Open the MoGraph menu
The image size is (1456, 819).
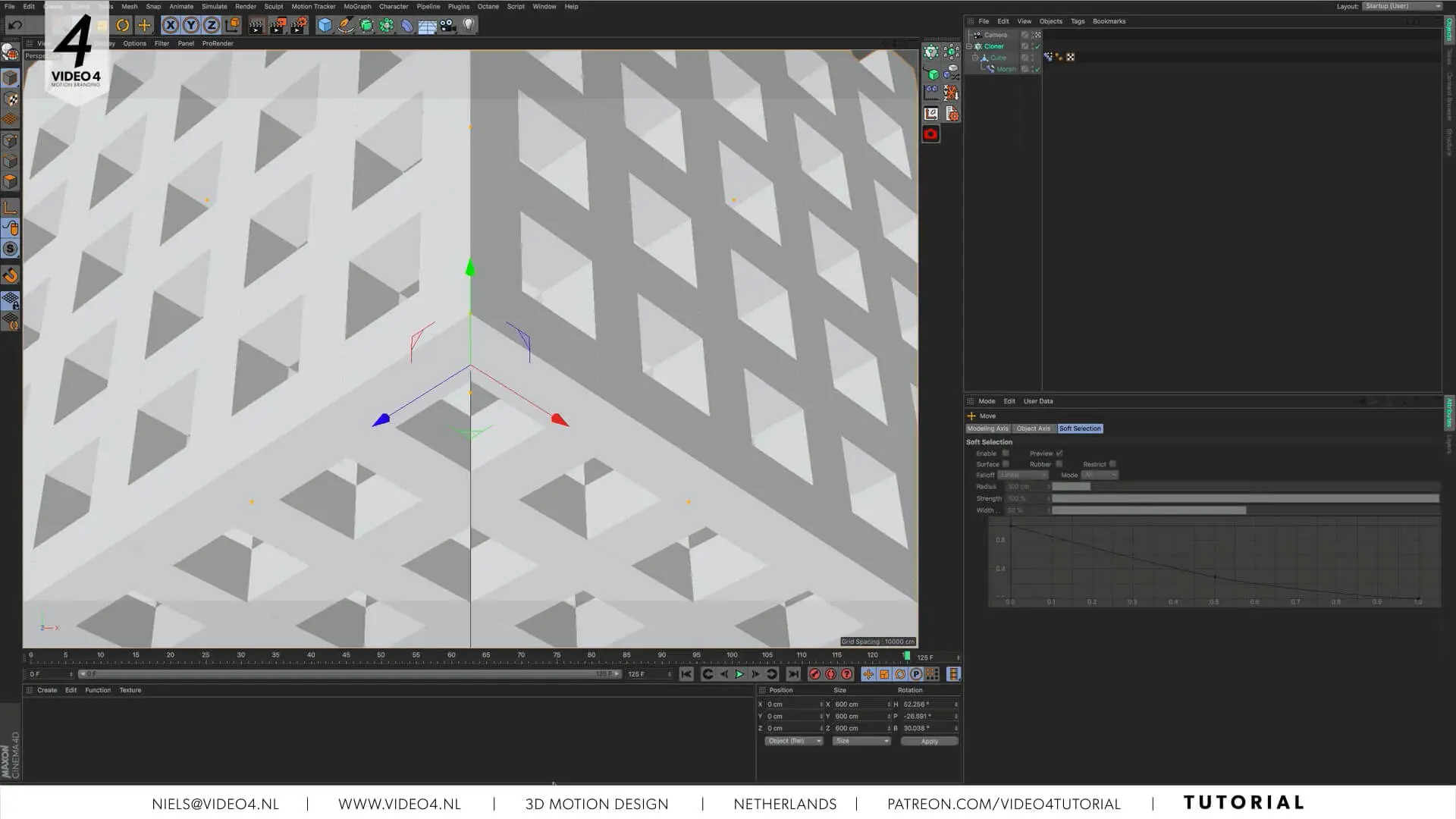tap(357, 6)
